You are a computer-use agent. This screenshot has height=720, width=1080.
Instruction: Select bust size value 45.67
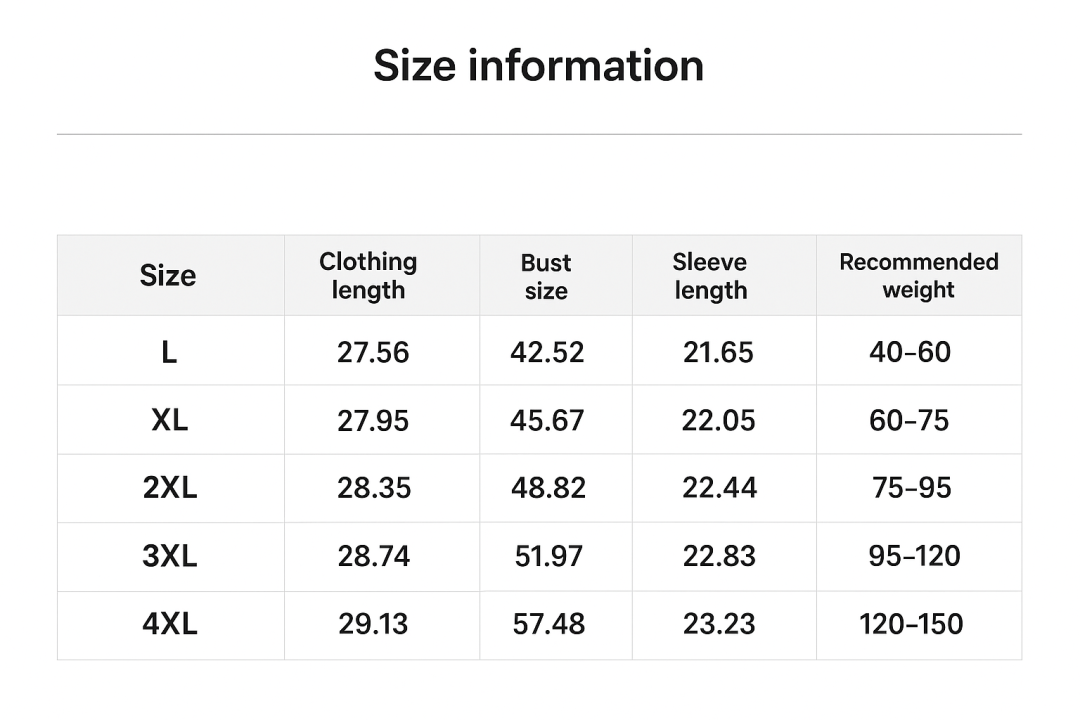547,420
